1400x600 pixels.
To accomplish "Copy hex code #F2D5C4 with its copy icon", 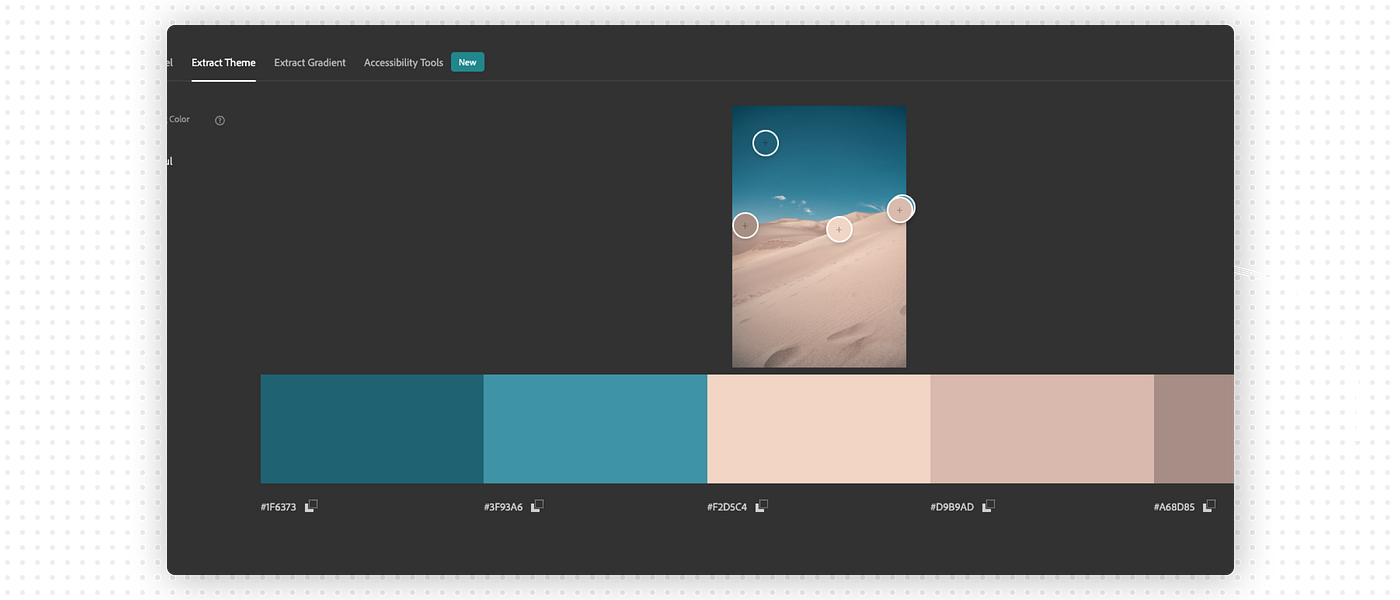I will [x=761, y=506].
